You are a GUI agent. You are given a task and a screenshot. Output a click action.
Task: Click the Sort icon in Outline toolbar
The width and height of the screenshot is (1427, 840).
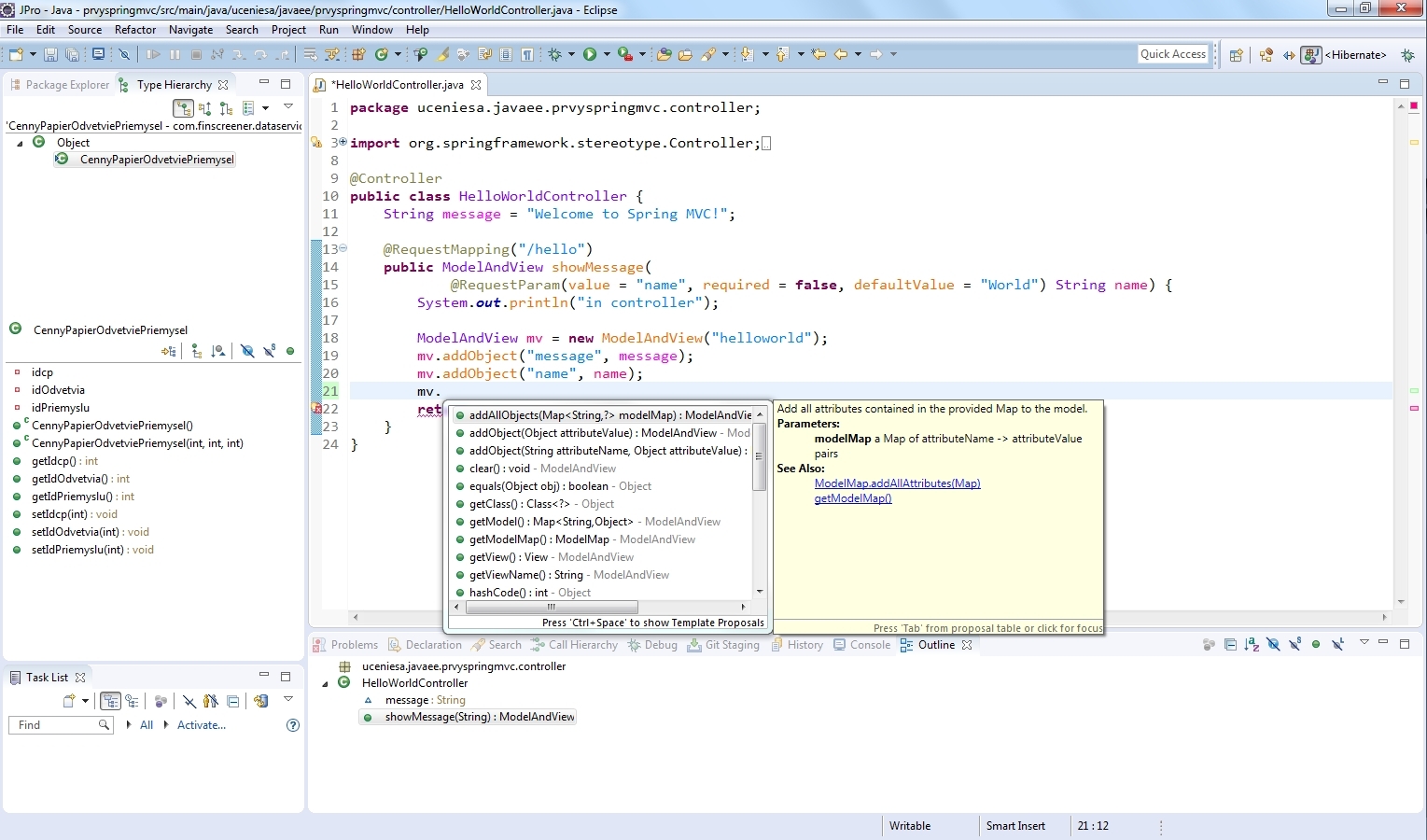(1252, 644)
